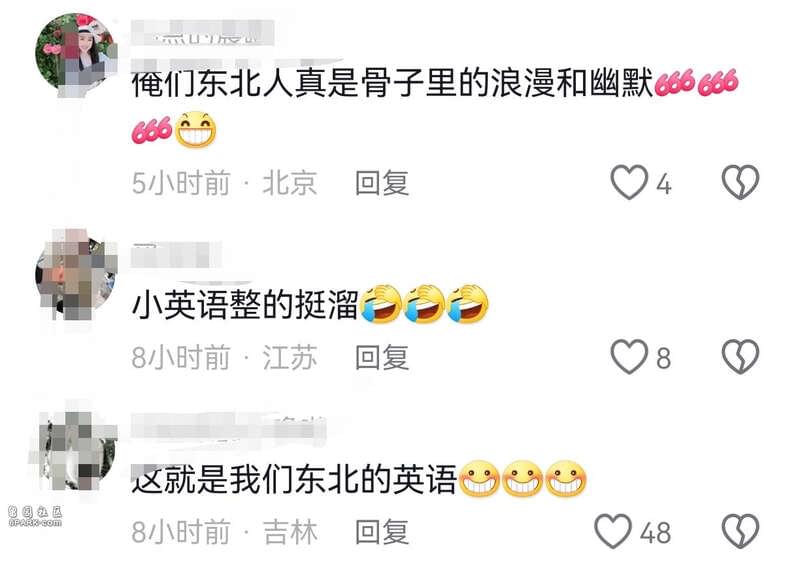The image size is (800, 570).
Task: Open the second commenter's blurred username
Action: point(176,255)
